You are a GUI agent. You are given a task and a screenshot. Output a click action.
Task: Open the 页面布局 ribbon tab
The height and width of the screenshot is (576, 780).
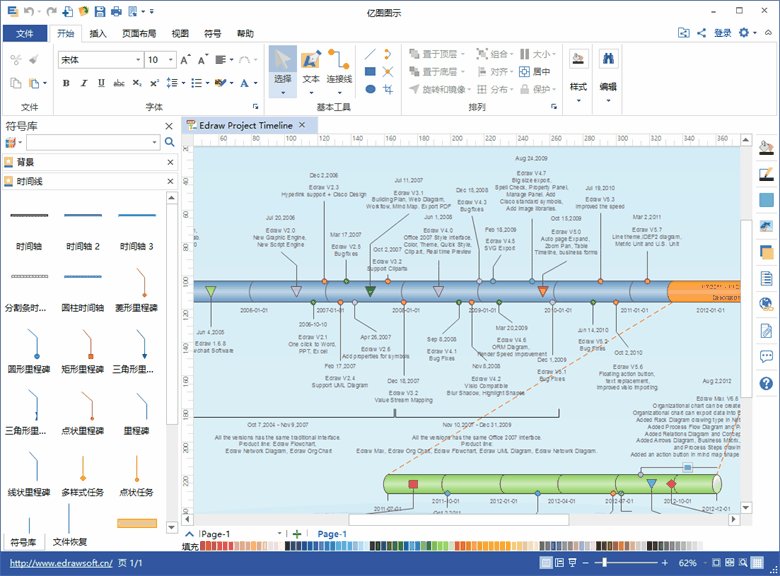(x=139, y=33)
